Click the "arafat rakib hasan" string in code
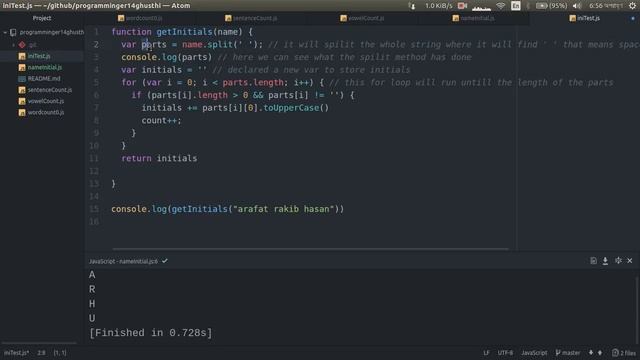The image size is (640, 360). (x=284, y=209)
